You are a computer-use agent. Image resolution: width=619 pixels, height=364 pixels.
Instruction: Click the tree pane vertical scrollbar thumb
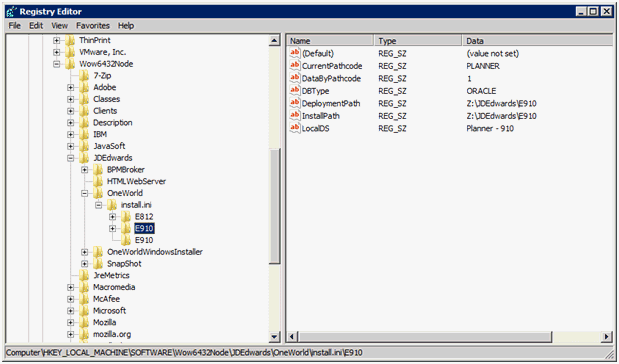coord(274,206)
